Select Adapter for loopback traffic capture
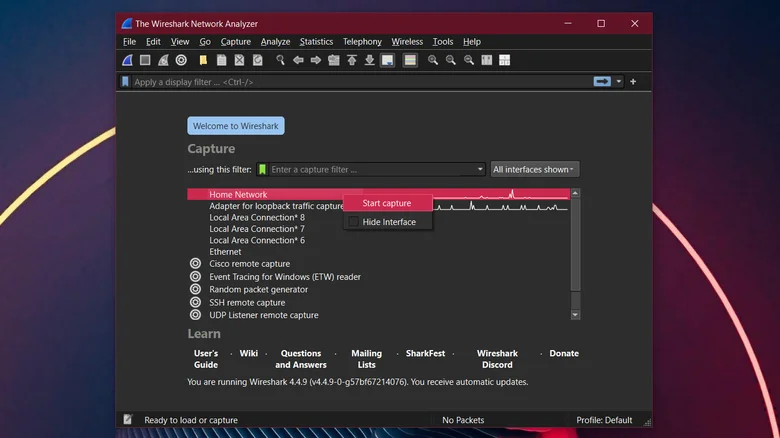Viewport: 780px width, 438px height. pyautogui.click(x=276, y=206)
